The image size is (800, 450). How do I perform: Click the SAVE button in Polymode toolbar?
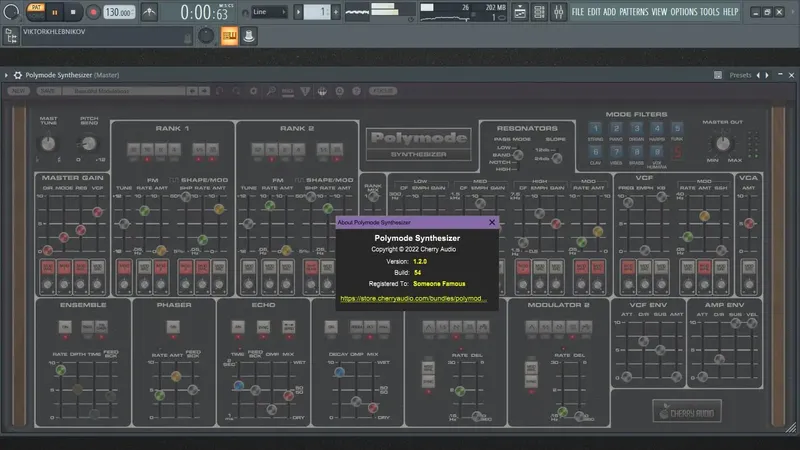pos(47,91)
